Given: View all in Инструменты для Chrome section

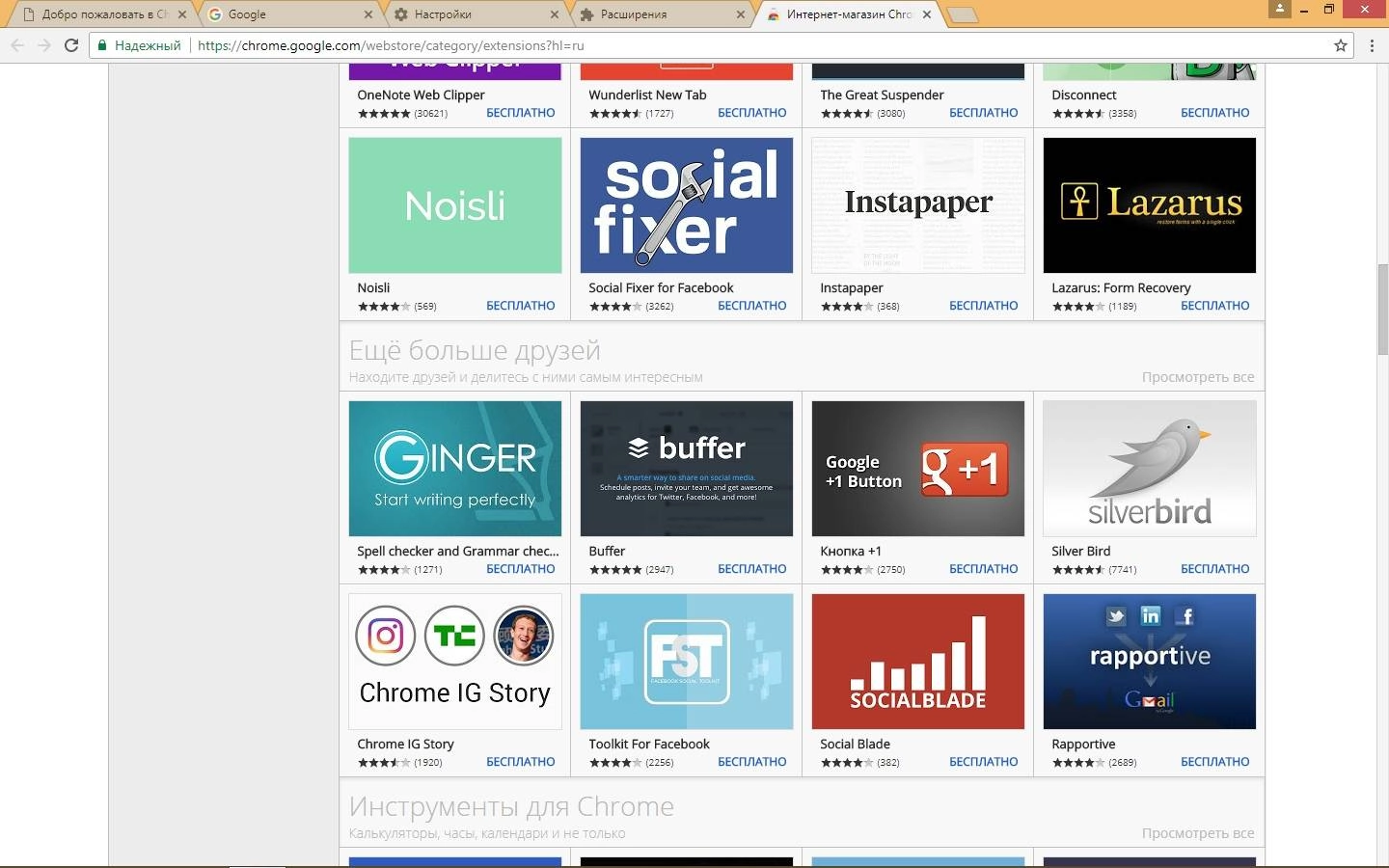Looking at the screenshot, I should point(1198,833).
